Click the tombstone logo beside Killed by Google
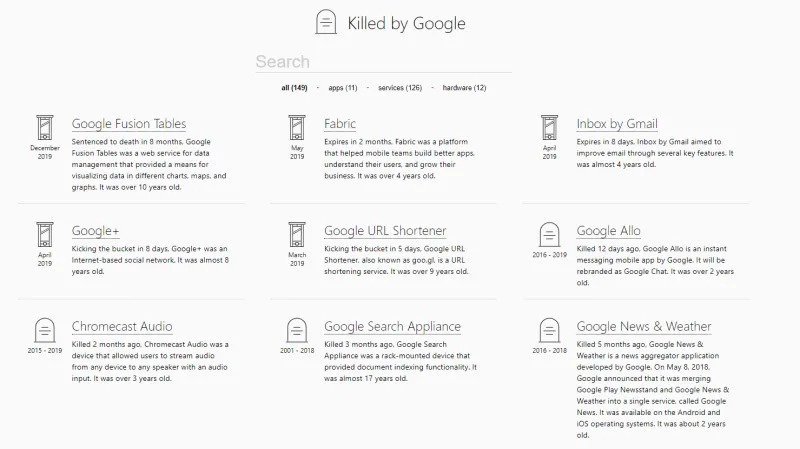The image size is (800, 449). tap(326, 22)
